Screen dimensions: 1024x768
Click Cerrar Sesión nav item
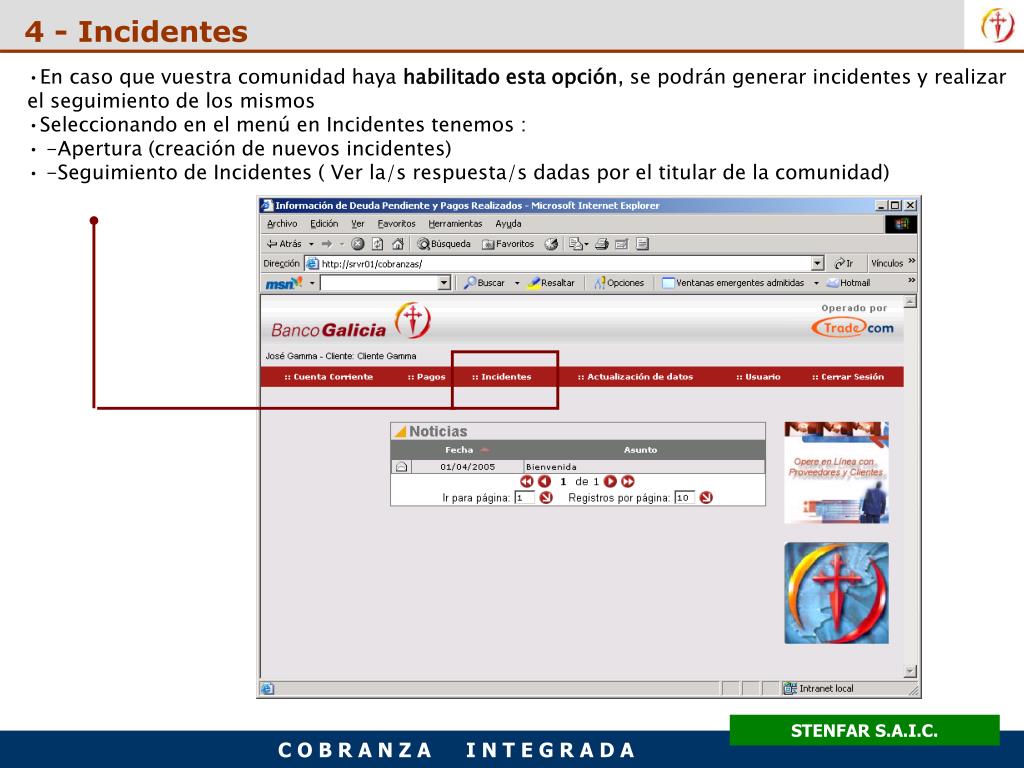(x=848, y=377)
